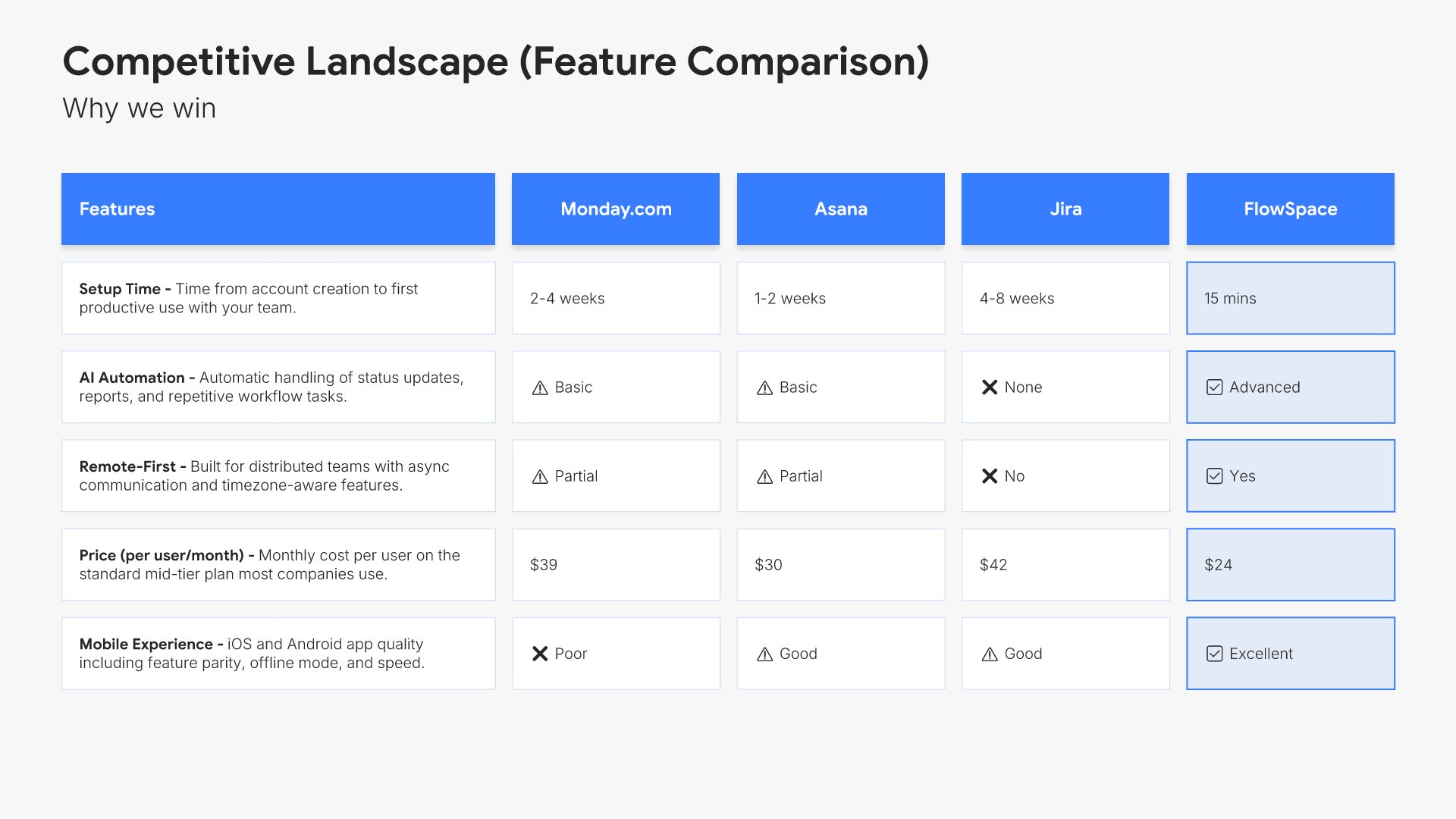Click the highlighted $24 price cell

[x=1290, y=565]
